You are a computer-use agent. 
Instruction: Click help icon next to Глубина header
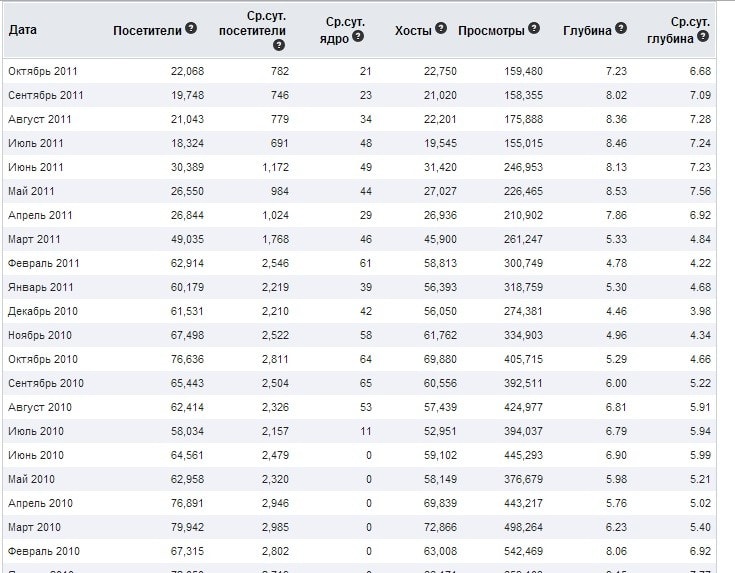622,30
